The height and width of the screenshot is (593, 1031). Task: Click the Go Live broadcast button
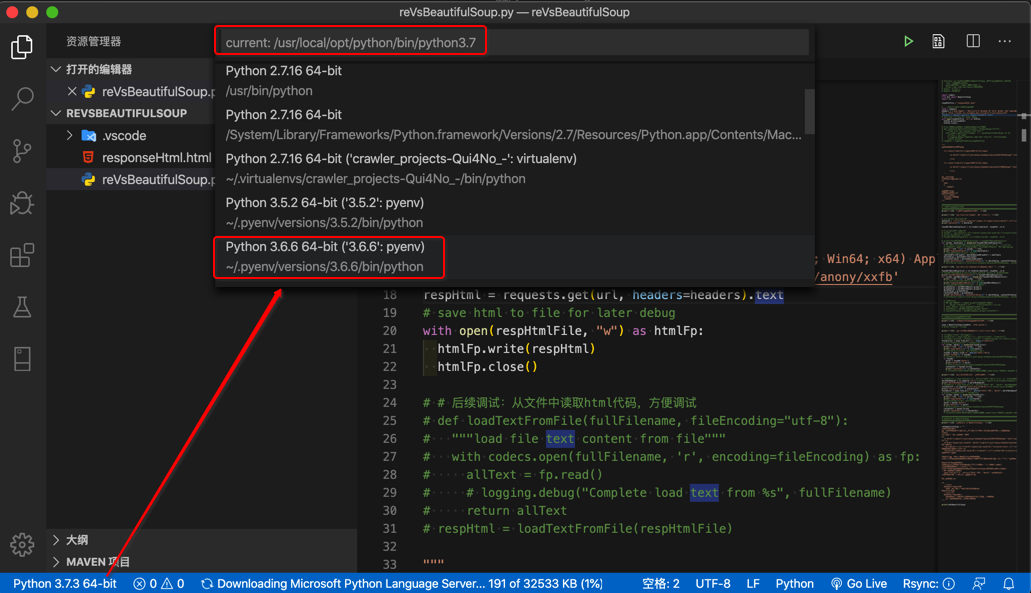click(859, 584)
